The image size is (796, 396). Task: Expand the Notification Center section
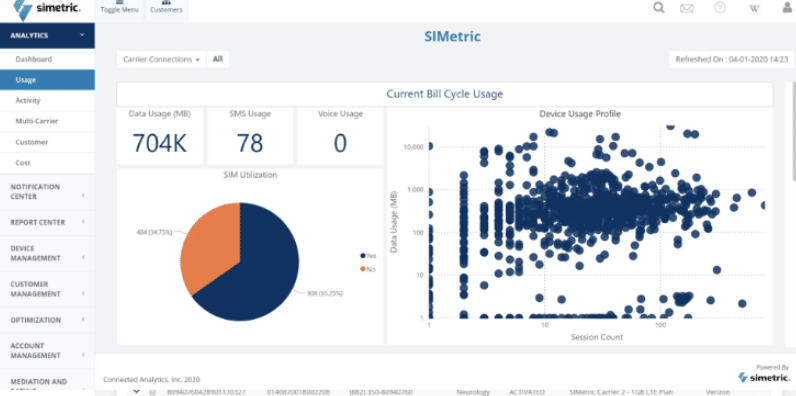coord(47,191)
